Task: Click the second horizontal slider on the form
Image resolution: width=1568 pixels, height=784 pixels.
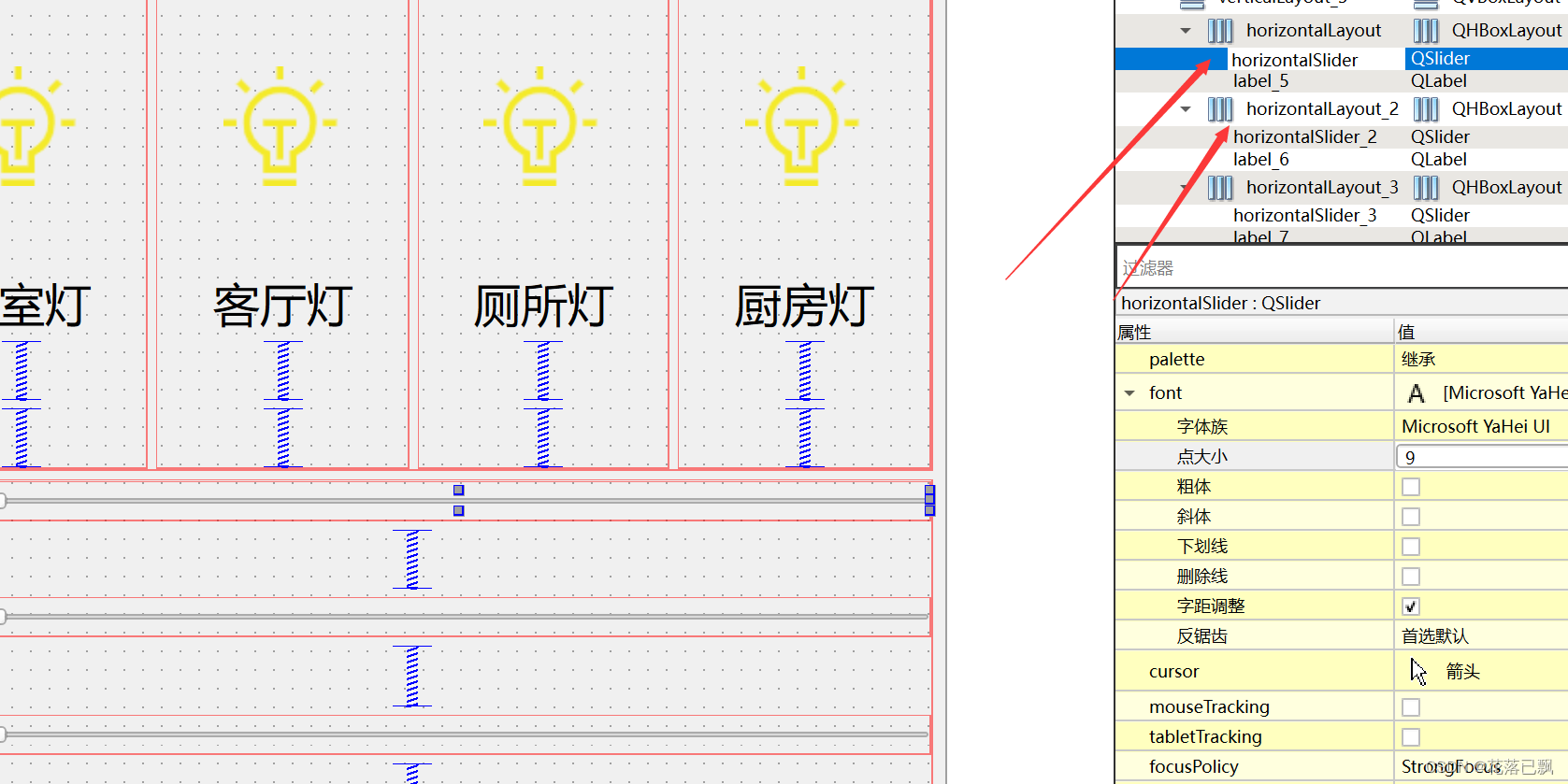Action: point(465,617)
